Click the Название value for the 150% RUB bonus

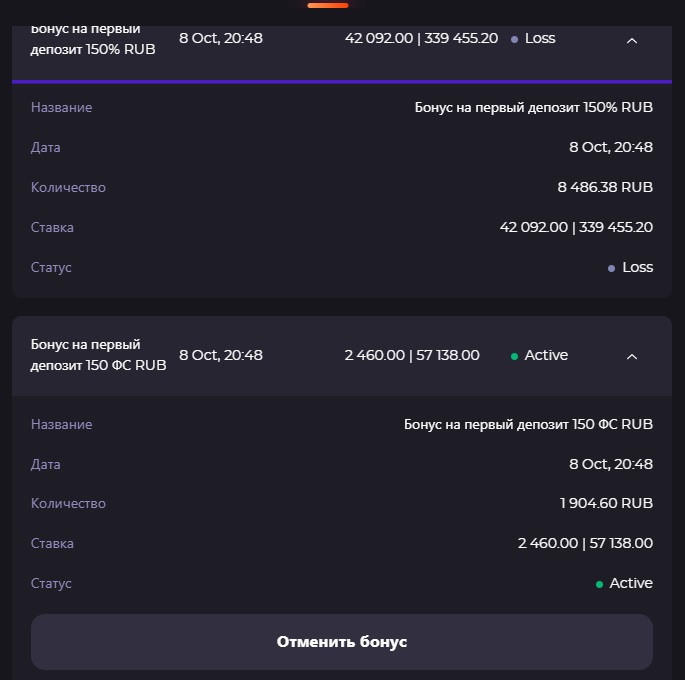click(x=533, y=107)
